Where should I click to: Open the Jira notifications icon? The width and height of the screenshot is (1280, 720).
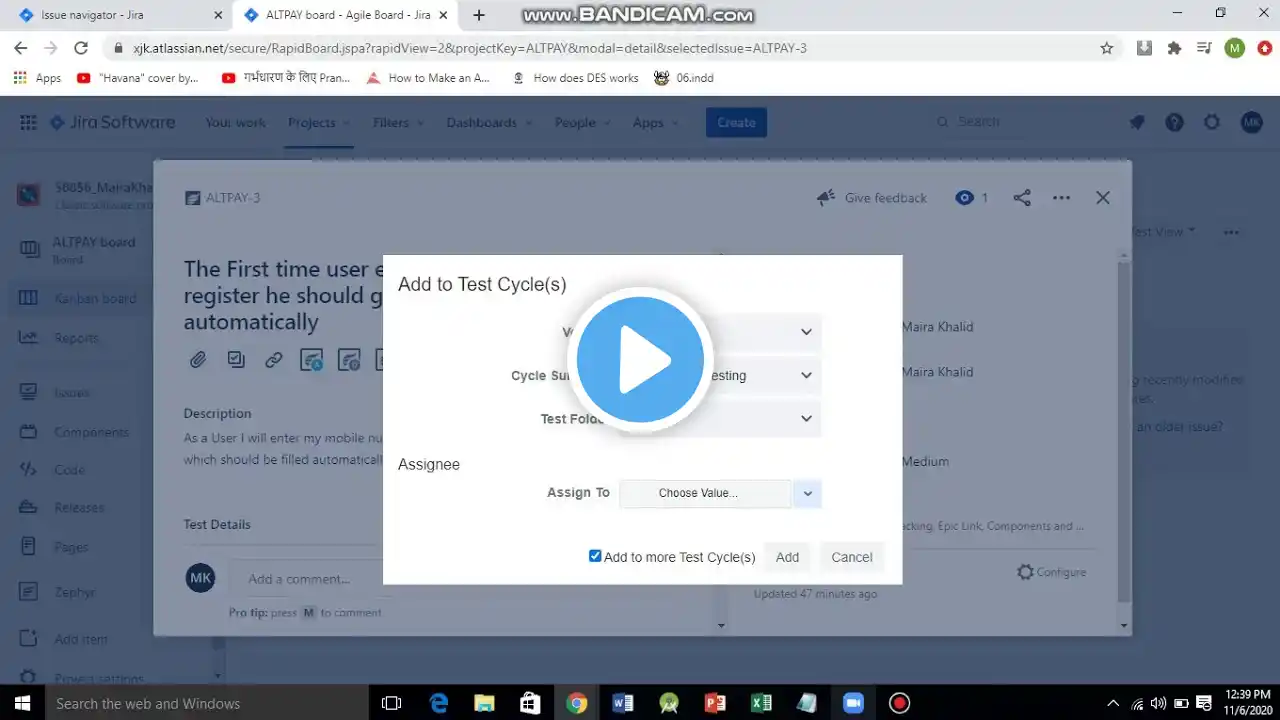pos(1137,123)
